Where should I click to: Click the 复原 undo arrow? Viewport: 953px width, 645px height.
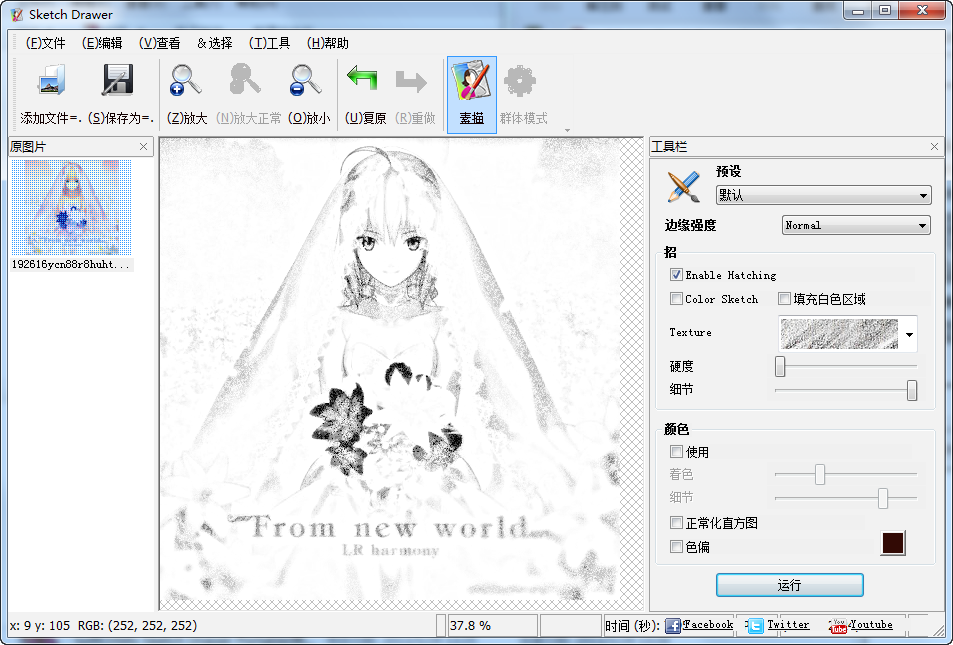point(362,80)
